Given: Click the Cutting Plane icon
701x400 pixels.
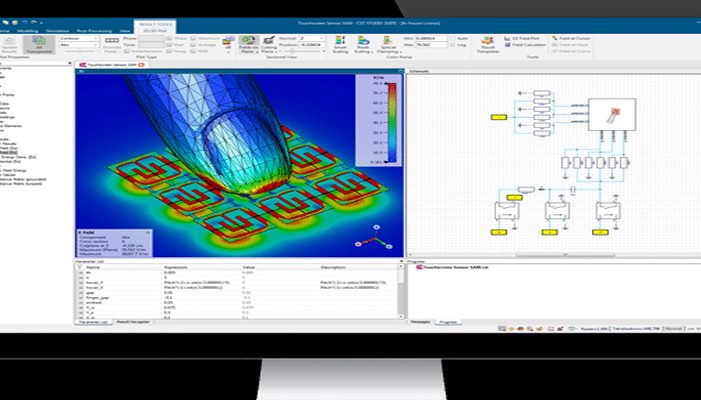Looking at the screenshot, I should 267,46.
